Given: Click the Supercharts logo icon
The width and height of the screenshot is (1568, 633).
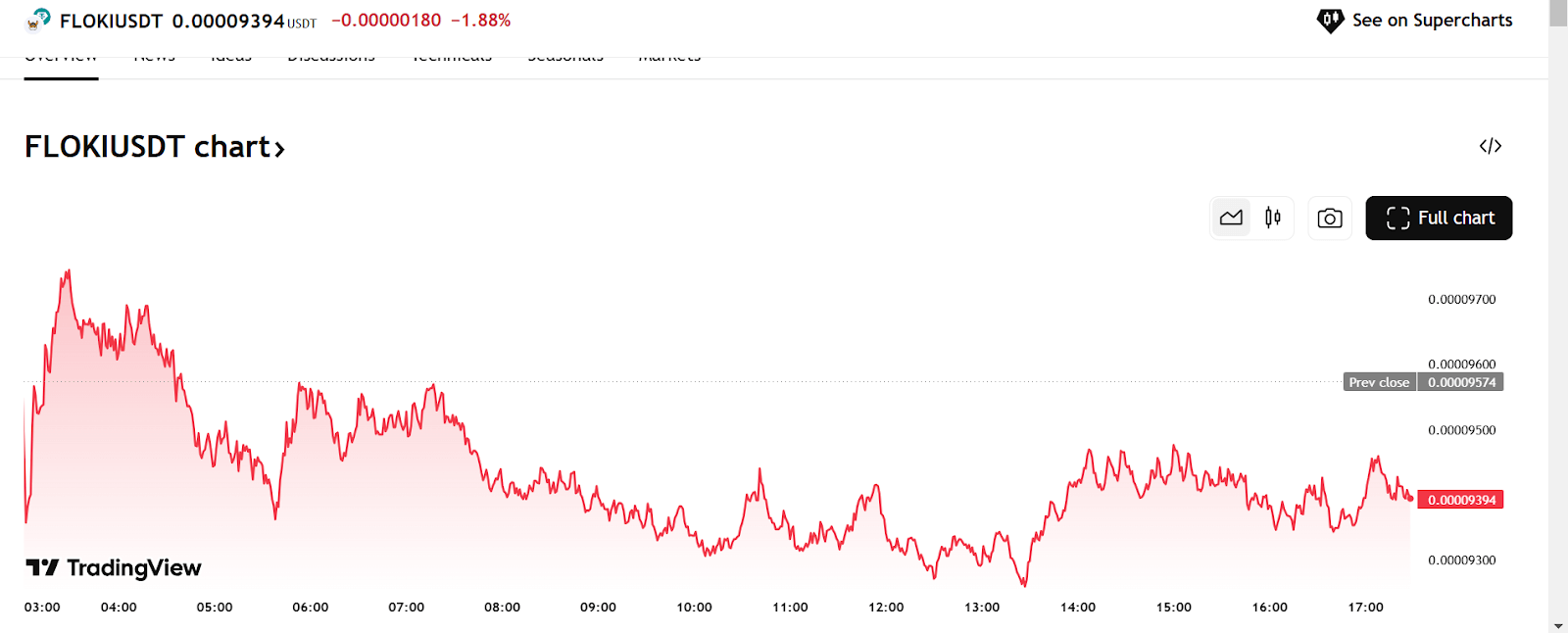Looking at the screenshot, I should pyautogui.click(x=1330, y=21).
